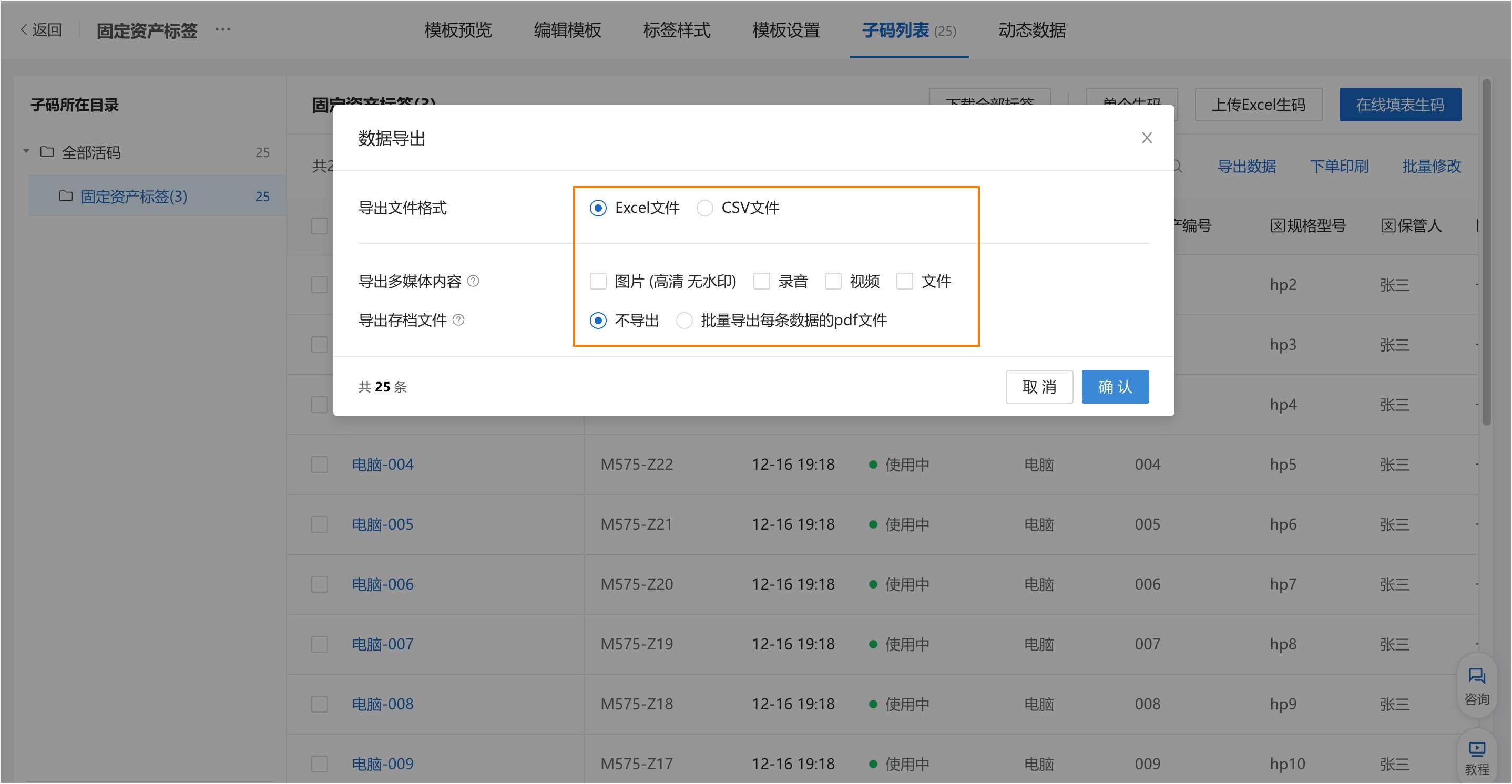Screen dimensions: 1512x784
Task: Click 保管人 column header
Action: pyautogui.click(x=1411, y=226)
